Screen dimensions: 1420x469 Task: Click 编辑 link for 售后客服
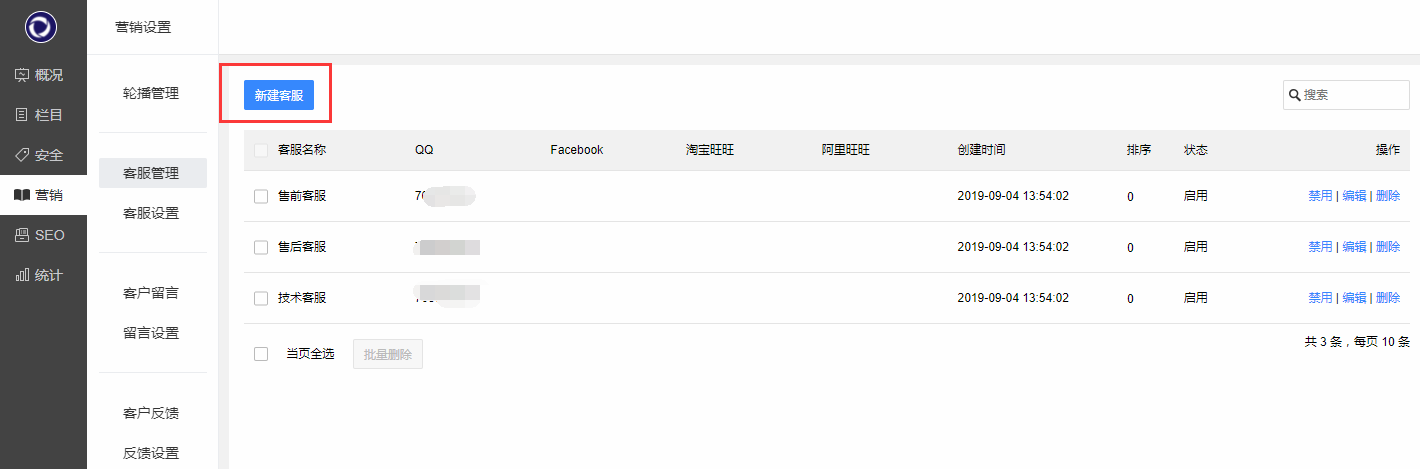(x=1354, y=247)
